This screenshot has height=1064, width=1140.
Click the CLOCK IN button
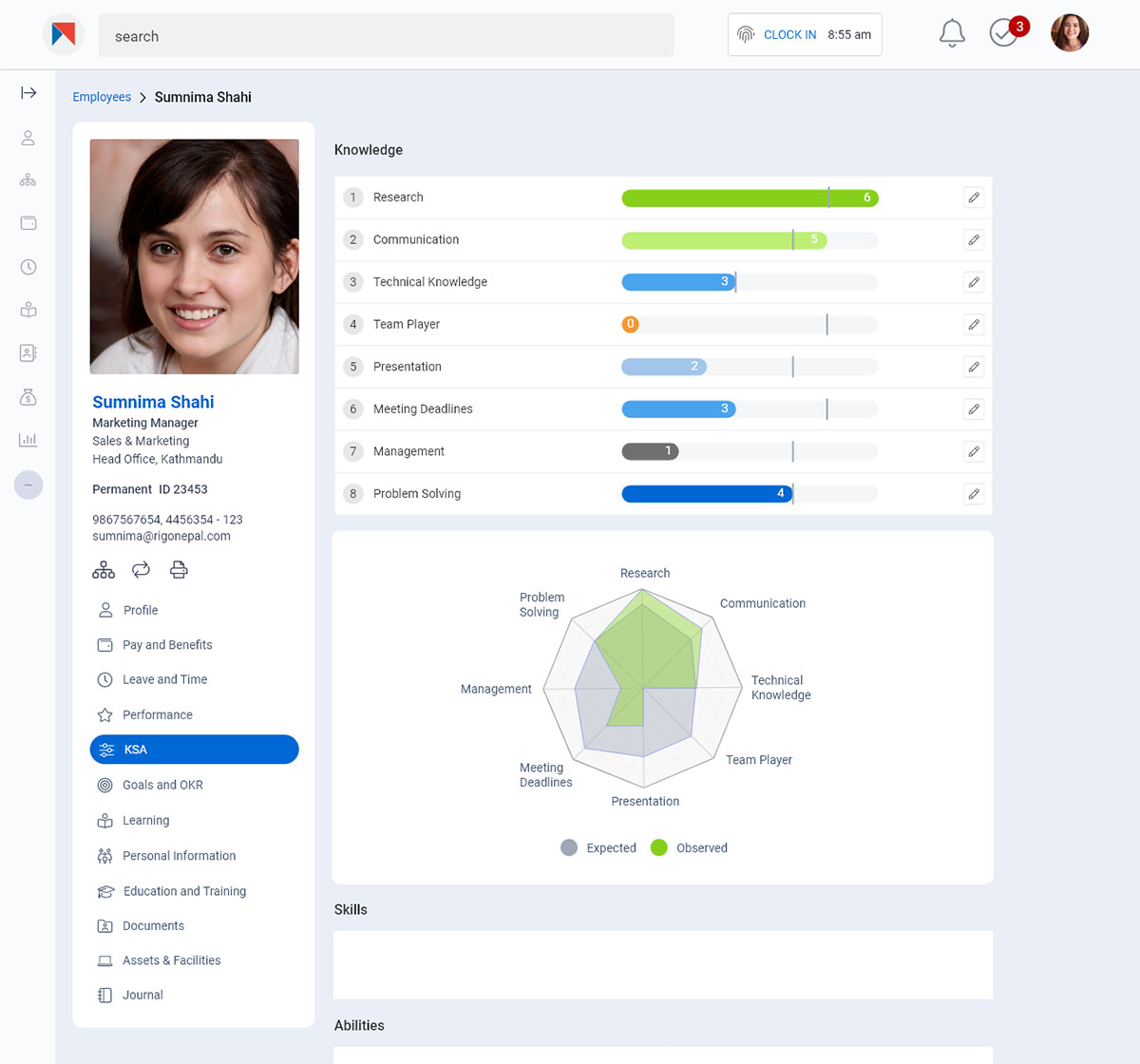point(788,34)
